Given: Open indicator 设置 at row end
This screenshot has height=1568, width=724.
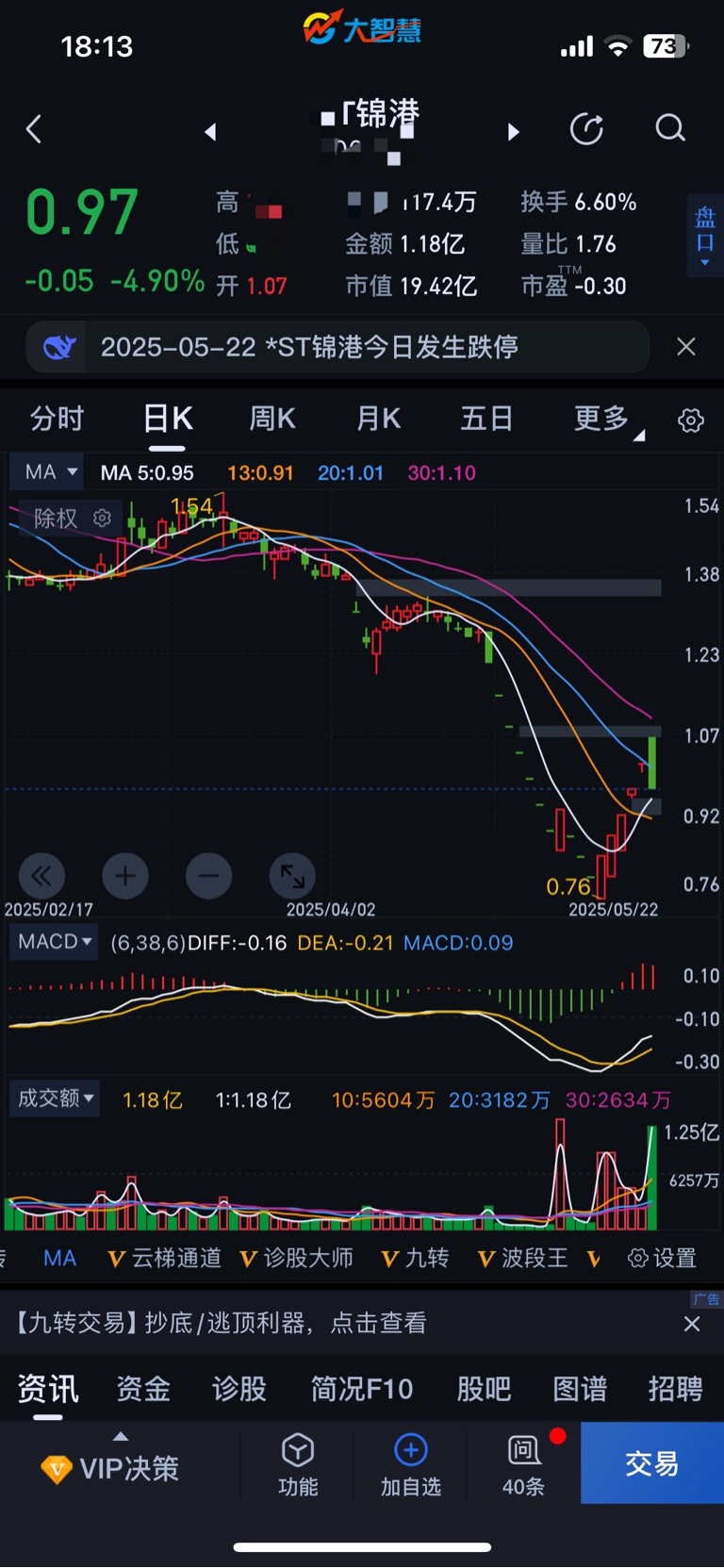Looking at the screenshot, I should 663,1258.
